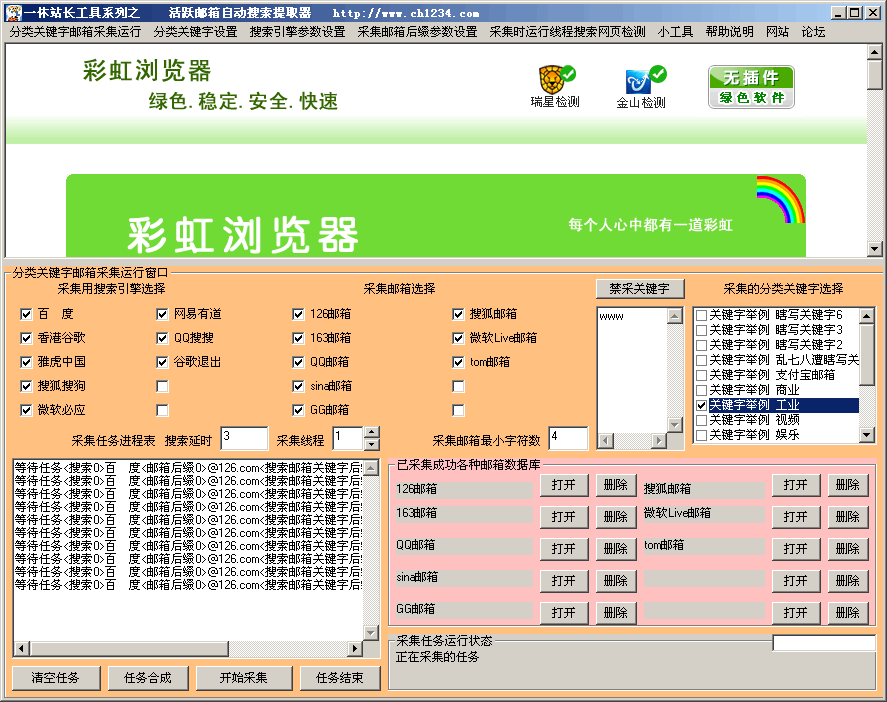Open the 采集时运行线程搜索网页检测 menu
The image size is (887, 702).
[x=567, y=32]
